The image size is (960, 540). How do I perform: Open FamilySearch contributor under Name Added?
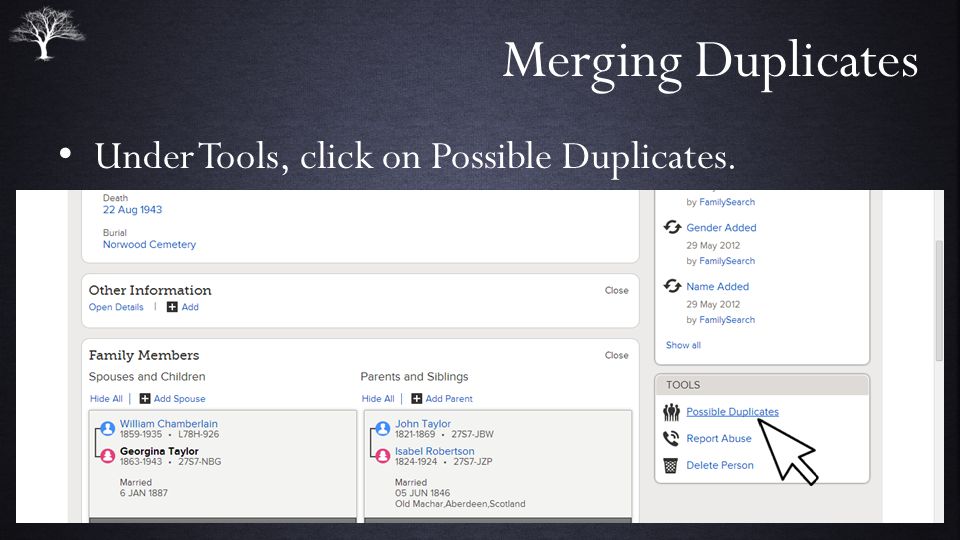click(727, 320)
